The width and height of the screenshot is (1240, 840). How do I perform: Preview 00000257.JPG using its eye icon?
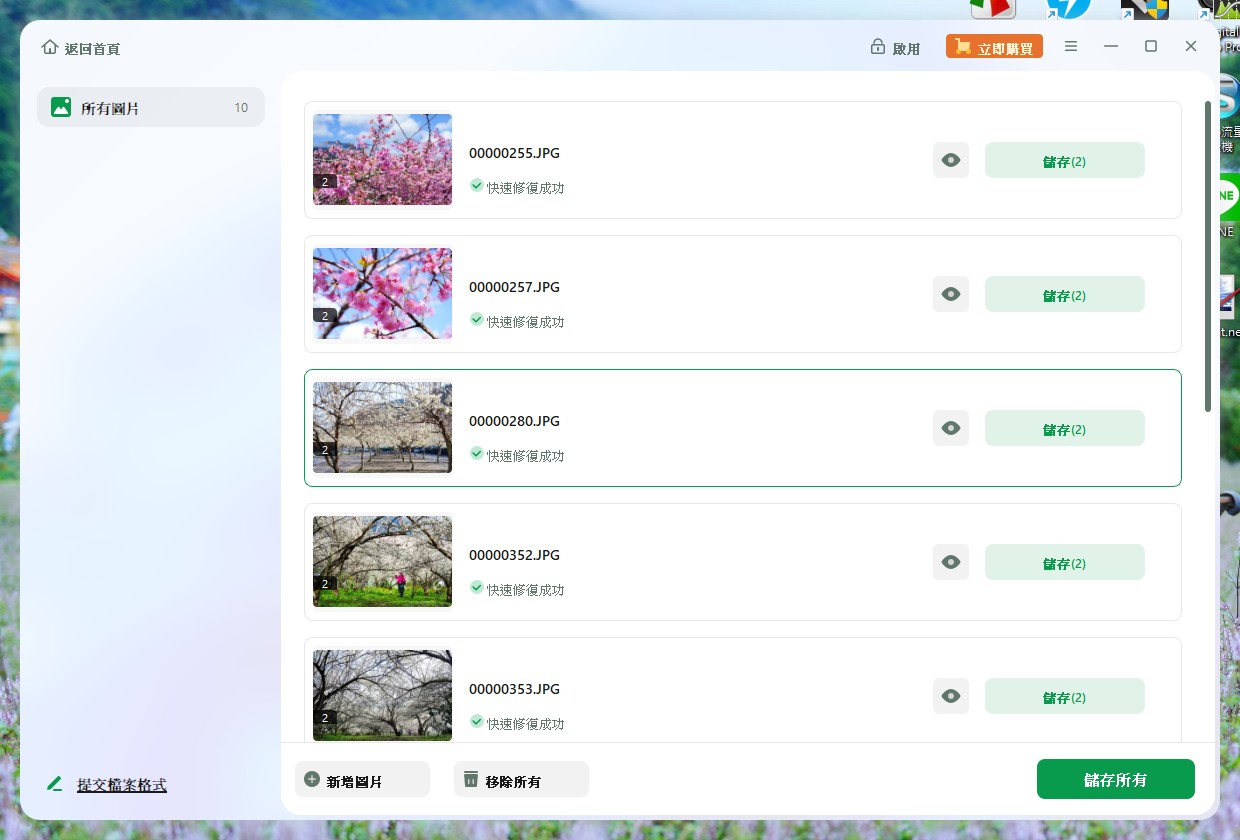click(951, 294)
